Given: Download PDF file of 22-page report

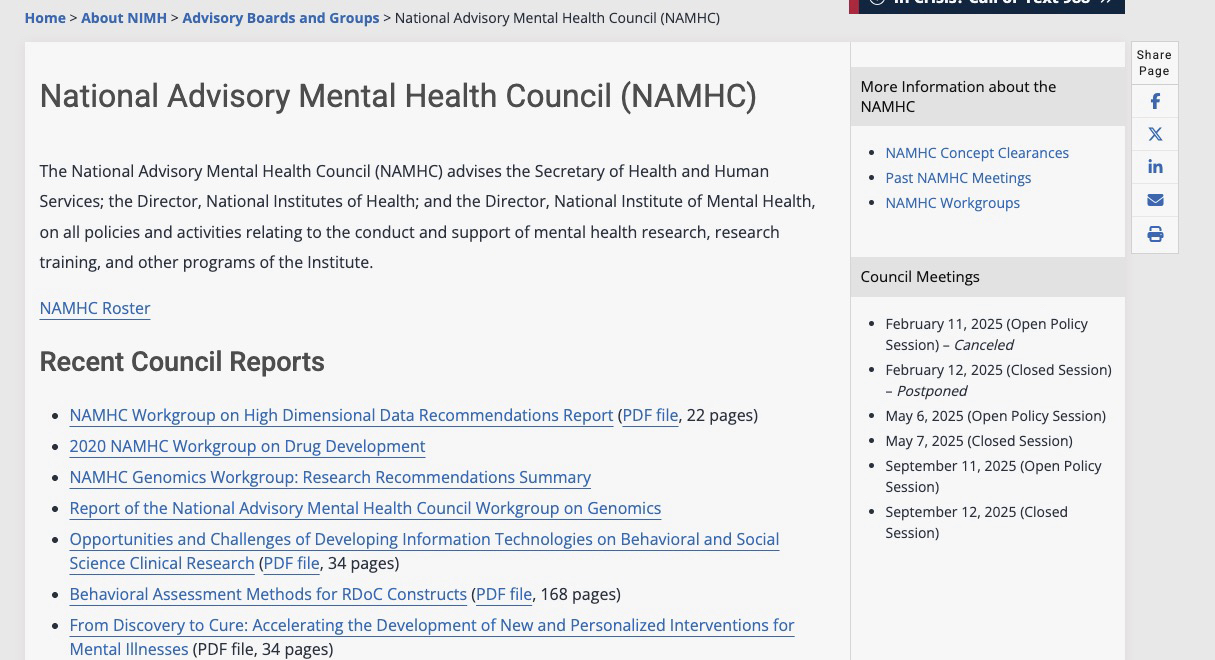Looking at the screenshot, I should coord(650,415).
